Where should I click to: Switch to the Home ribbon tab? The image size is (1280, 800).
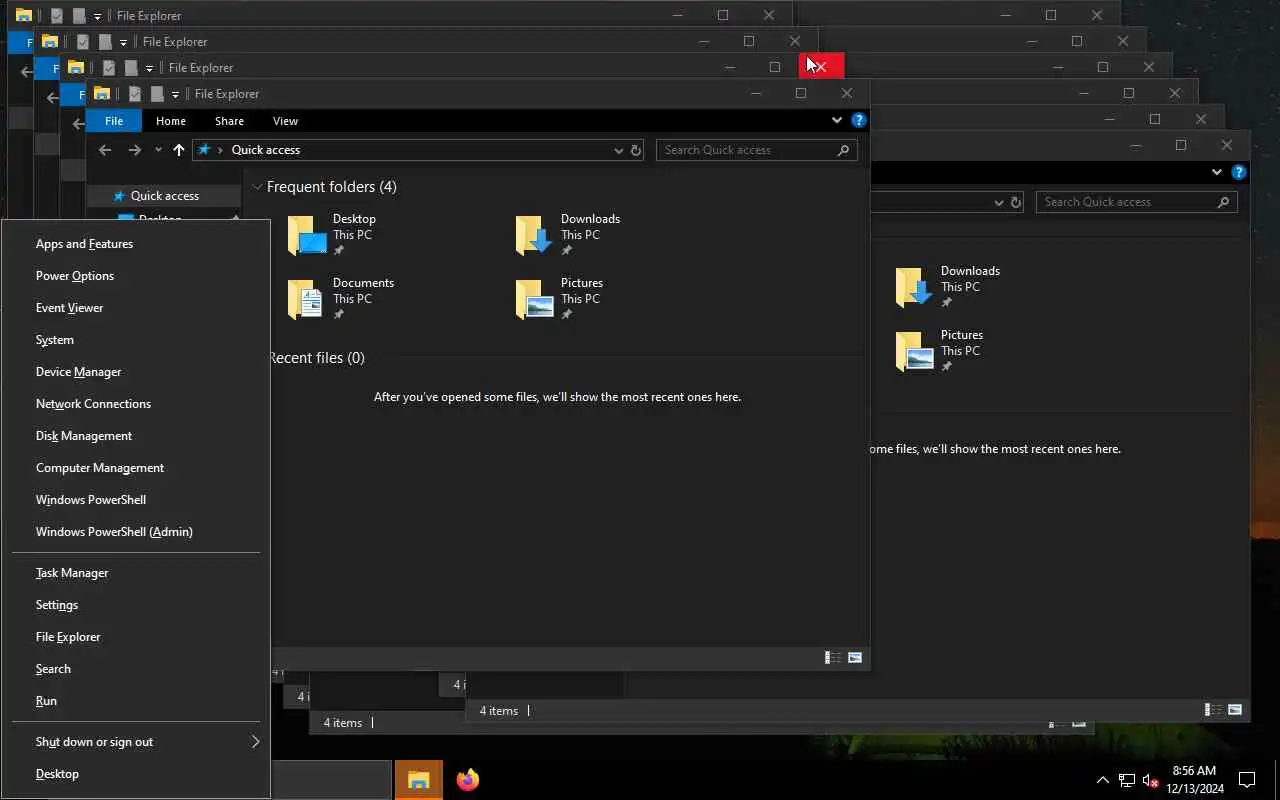pos(171,121)
